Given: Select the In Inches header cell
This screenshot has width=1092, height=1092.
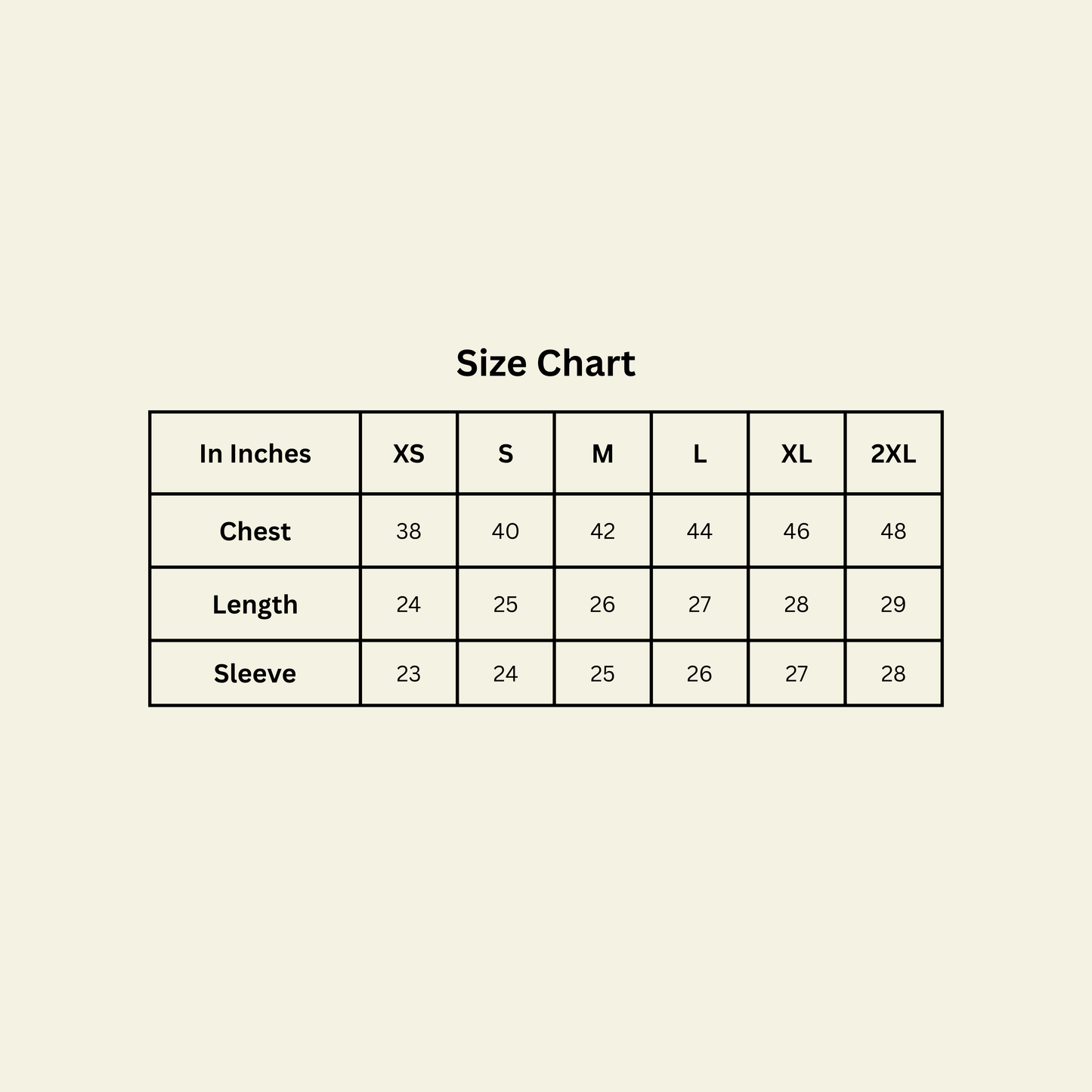Looking at the screenshot, I should (255, 453).
